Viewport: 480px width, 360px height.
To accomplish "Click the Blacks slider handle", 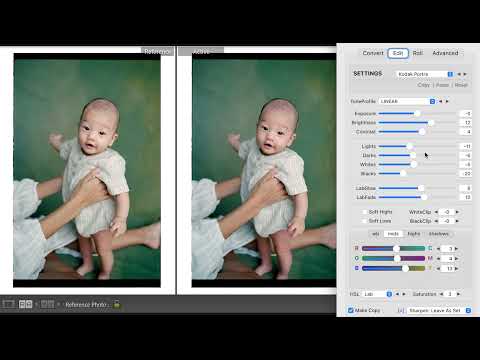I will tap(403, 173).
